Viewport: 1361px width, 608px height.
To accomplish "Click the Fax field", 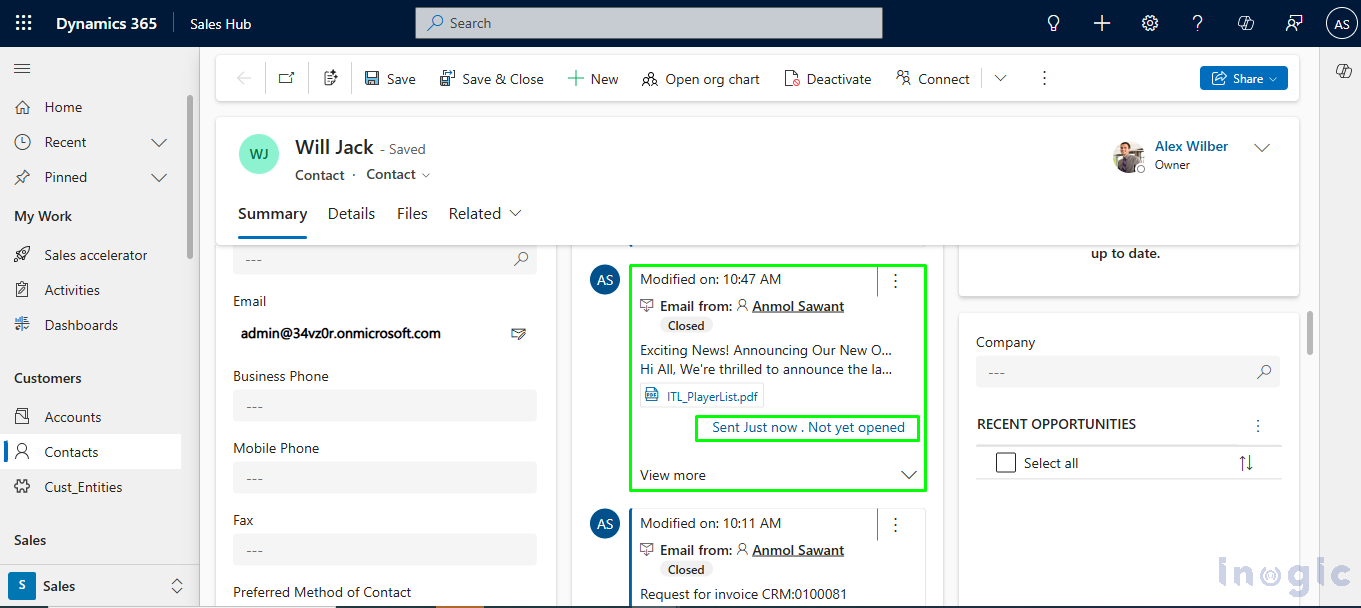I will [x=385, y=550].
